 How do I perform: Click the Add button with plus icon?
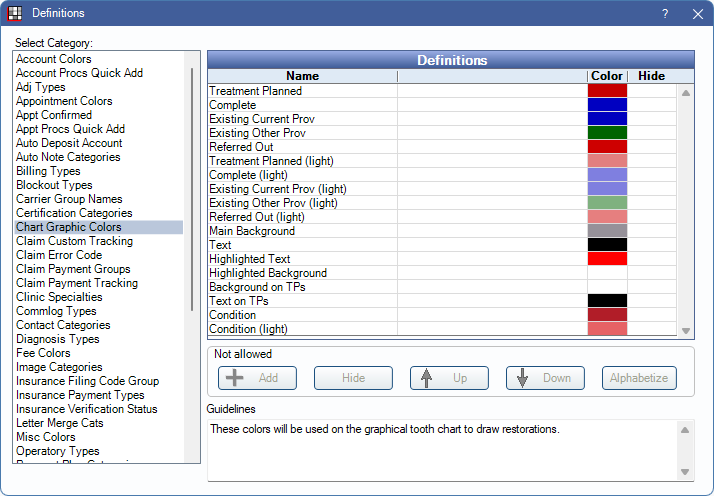coord(257,378)
